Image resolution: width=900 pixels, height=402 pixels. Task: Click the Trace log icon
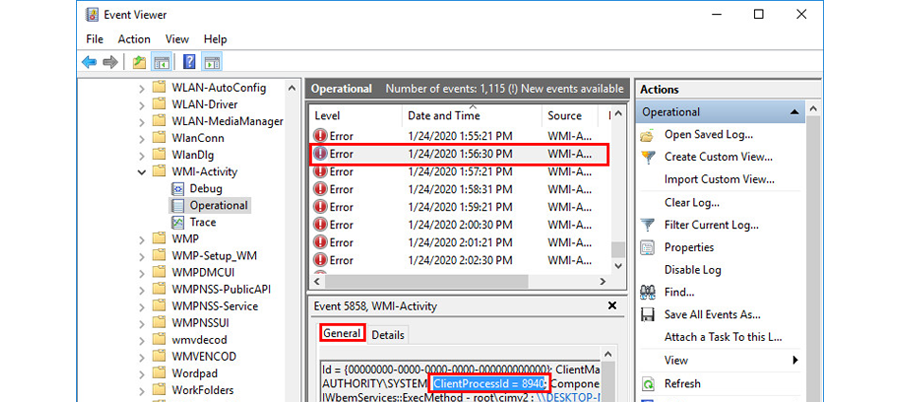click(x=178, y=222)
